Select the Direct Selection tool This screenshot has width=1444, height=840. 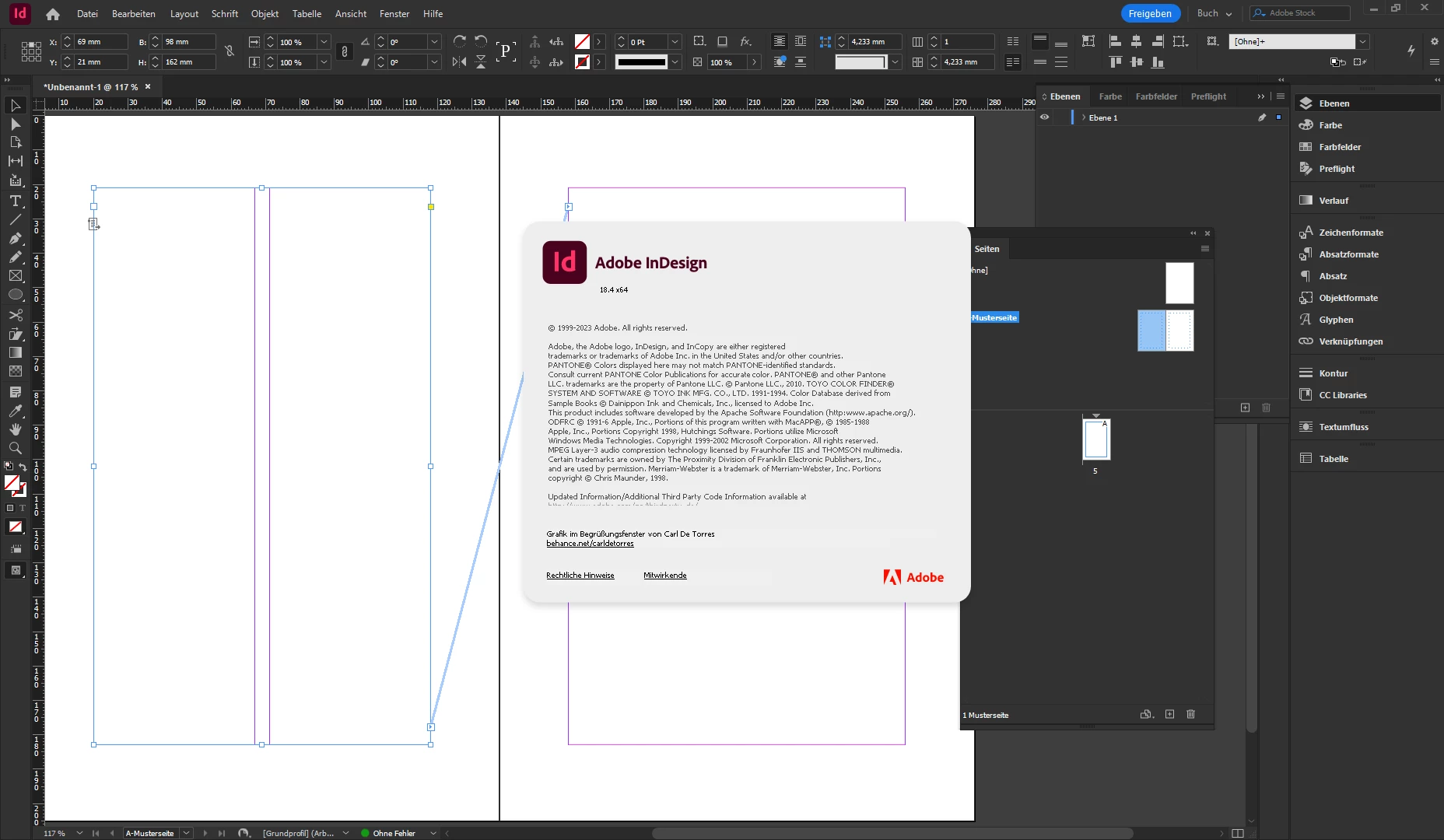click(x=16, y=124)
